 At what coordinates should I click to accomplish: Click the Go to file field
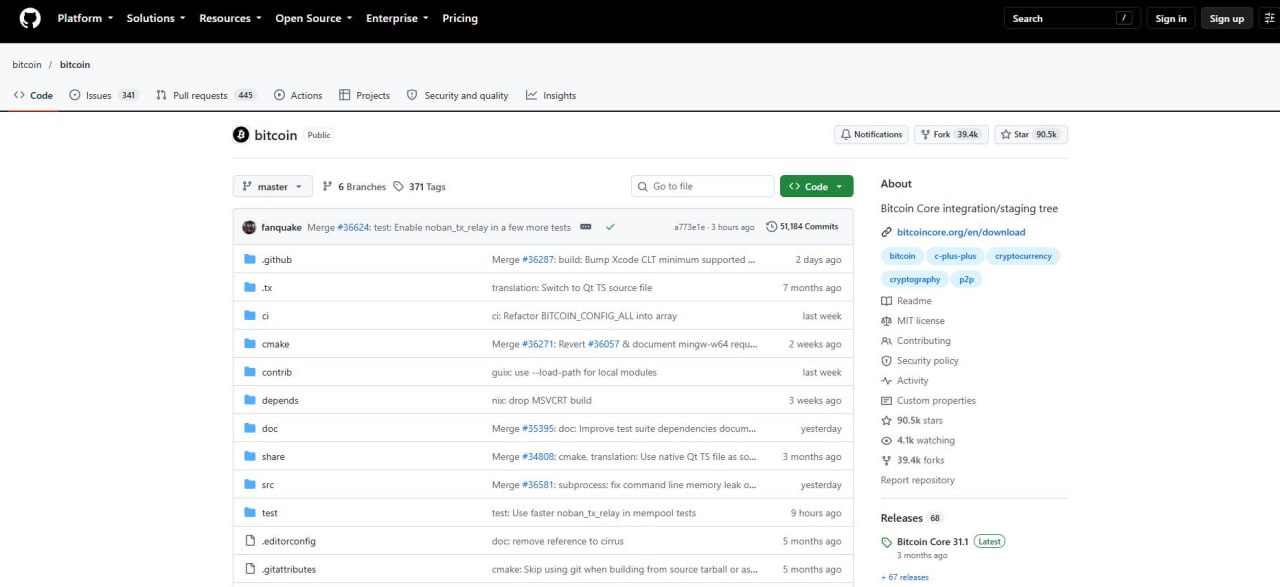pos(703,186)
